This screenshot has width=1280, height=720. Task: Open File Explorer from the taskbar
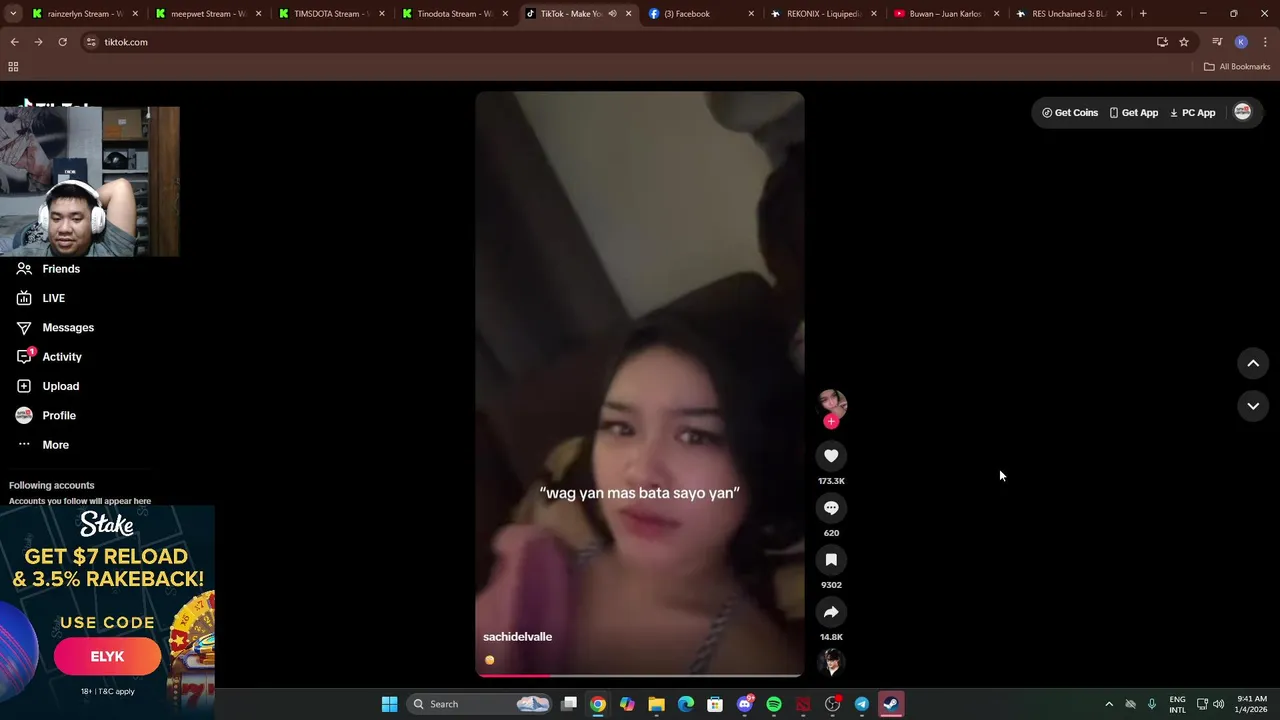(x=657, y=704)
